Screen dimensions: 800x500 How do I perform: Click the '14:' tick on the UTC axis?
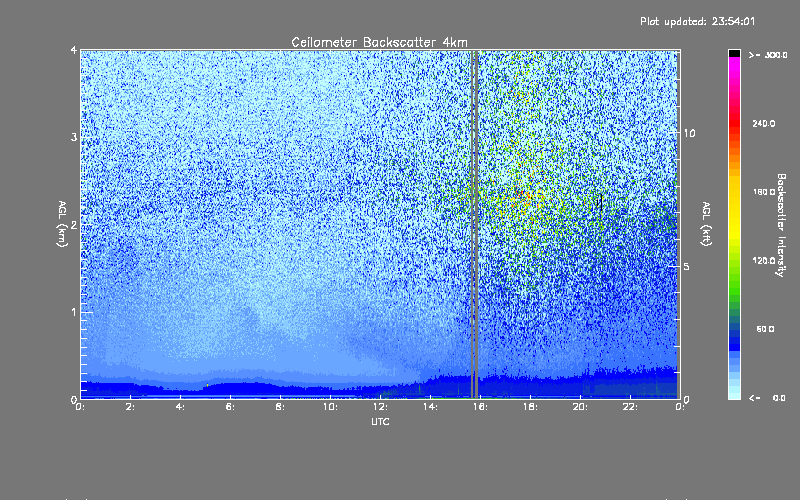coord(430,407)
